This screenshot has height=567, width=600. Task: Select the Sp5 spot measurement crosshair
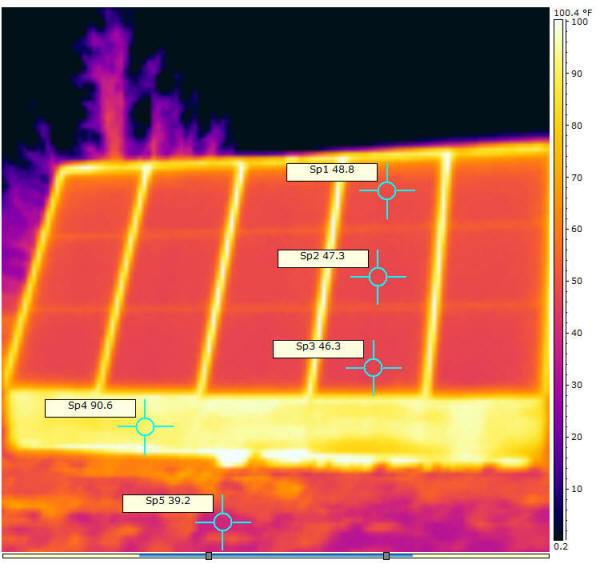coord(222,522)
